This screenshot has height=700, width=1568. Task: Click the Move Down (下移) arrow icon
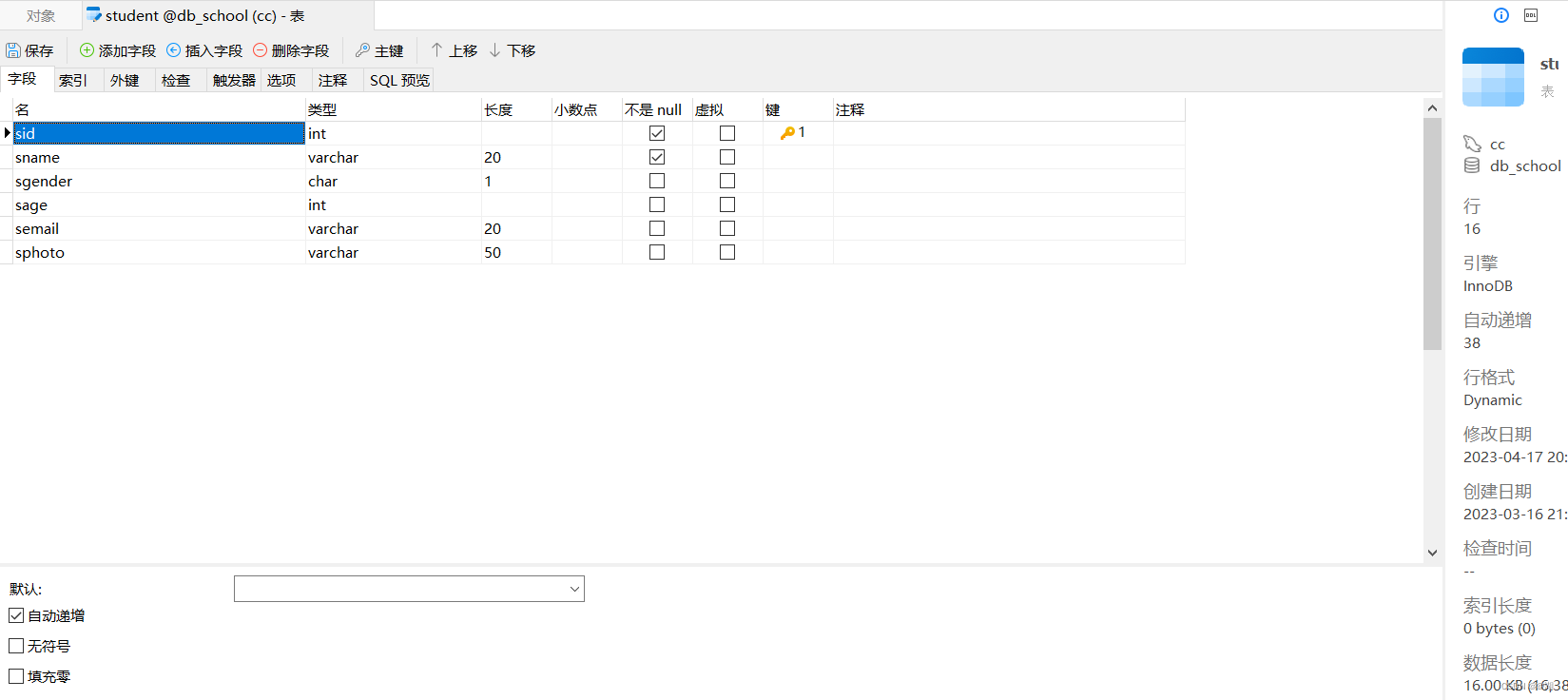[494, 50]
